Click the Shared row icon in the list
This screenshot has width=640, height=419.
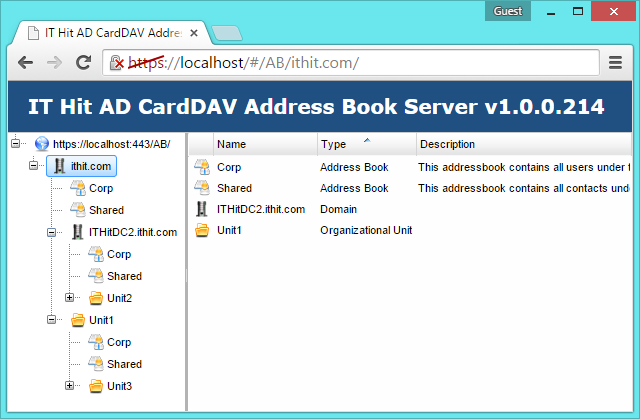202,188
